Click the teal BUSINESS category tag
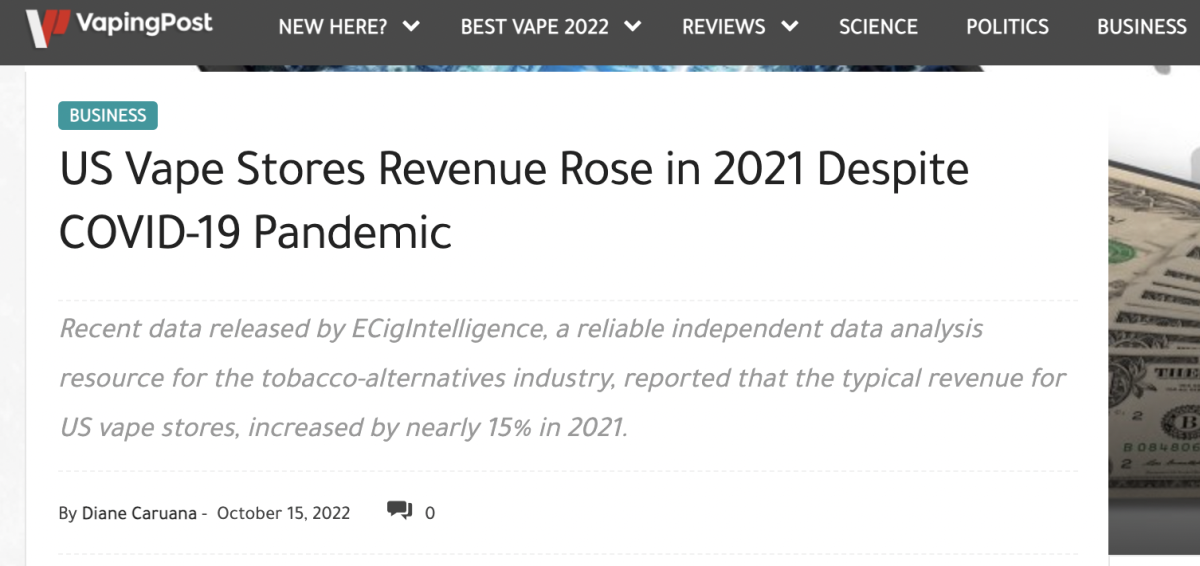This screenshot has height=566, width=1200. coord(108,116)
